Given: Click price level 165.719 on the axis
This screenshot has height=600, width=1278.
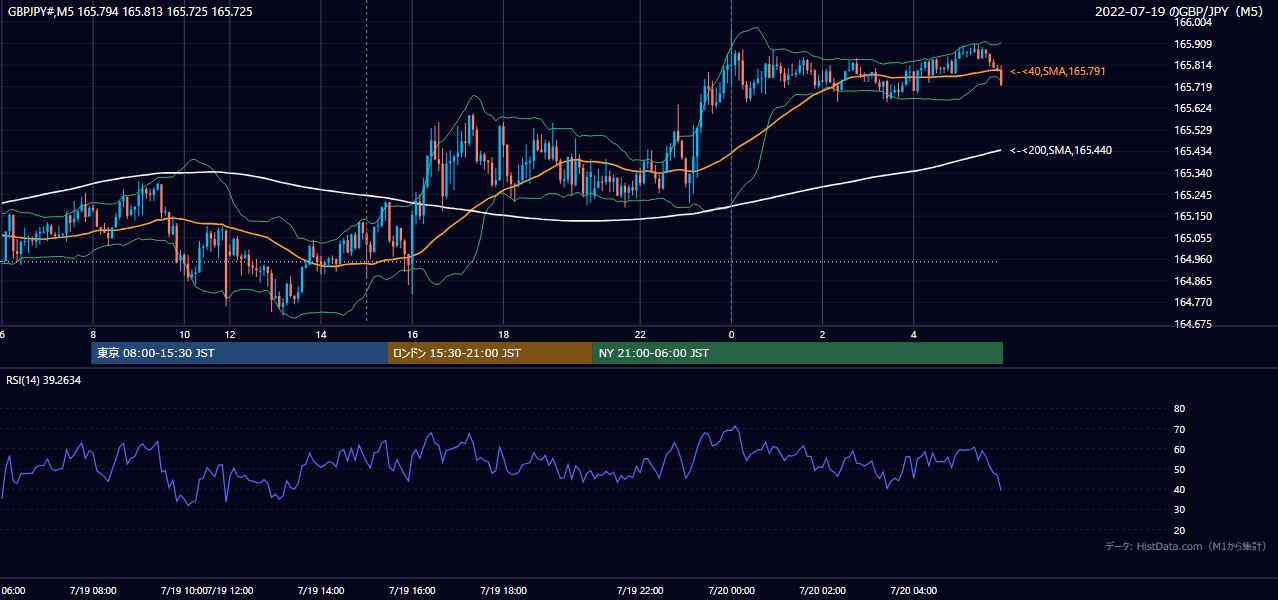Looking at the screenshot, I should [x=1194, y=87].
